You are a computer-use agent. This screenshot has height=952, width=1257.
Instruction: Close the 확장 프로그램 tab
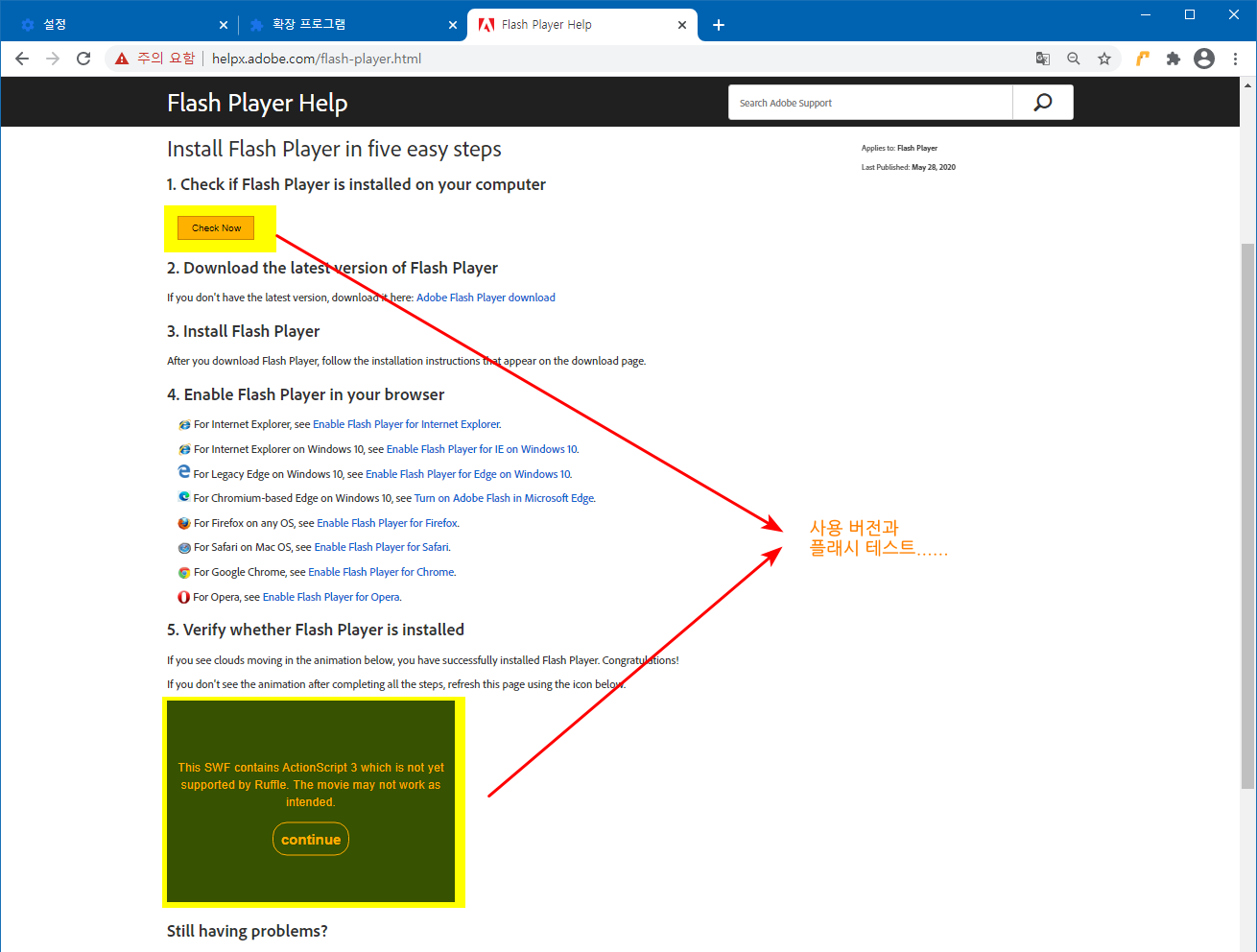point(453,25)
